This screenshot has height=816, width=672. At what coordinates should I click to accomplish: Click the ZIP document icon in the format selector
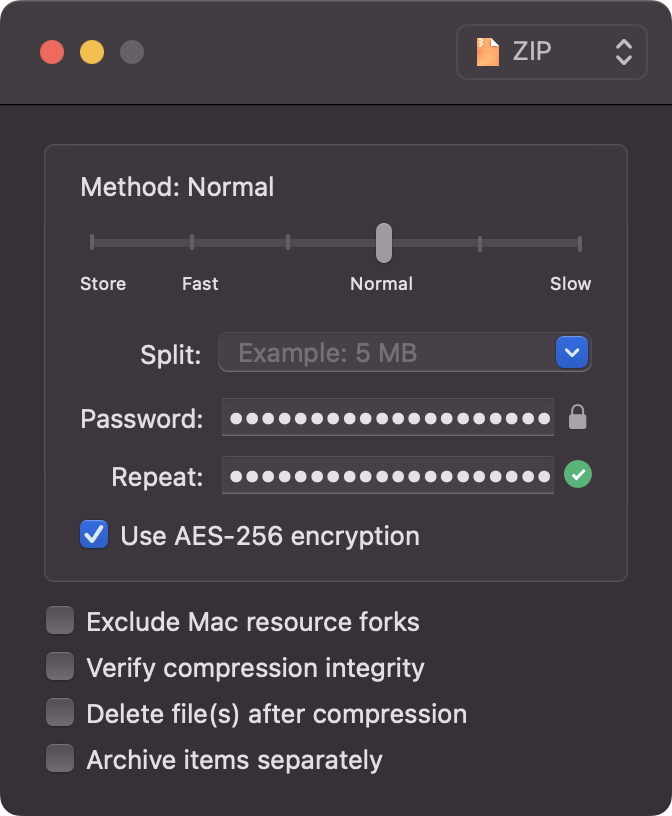pyautogui.click(x=487, y=51)
